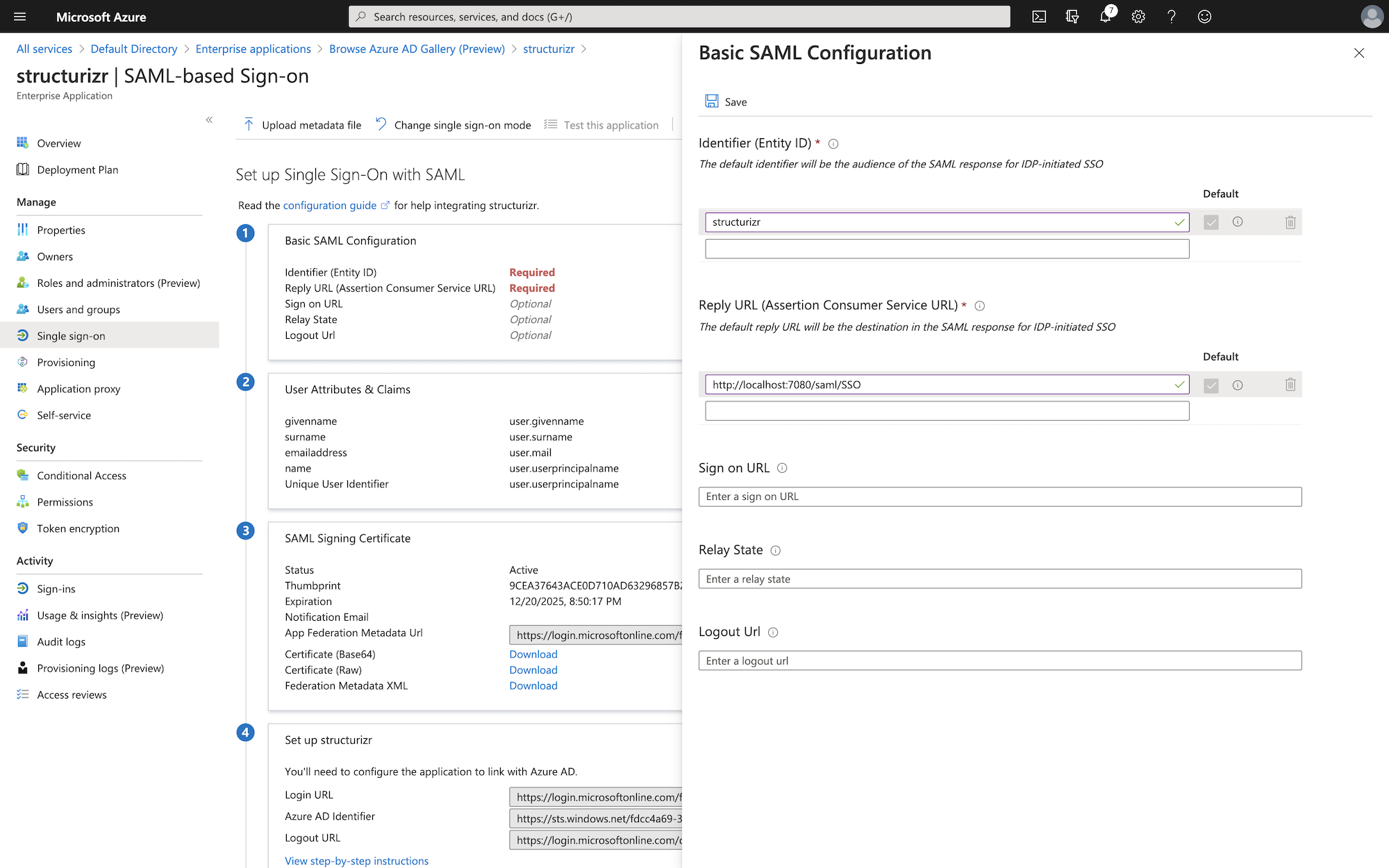Screen dimensions: 1389x868
Task: Open the configuration guide link
Action: click(330, 206)
